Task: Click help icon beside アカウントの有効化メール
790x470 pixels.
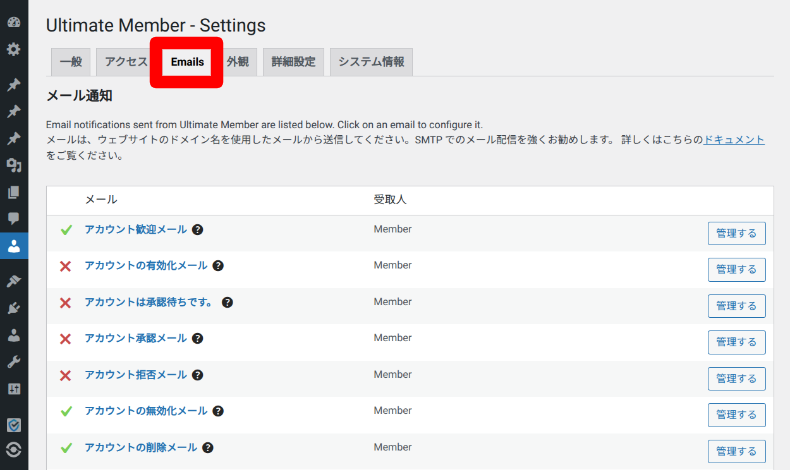Action: click(218, 265)
